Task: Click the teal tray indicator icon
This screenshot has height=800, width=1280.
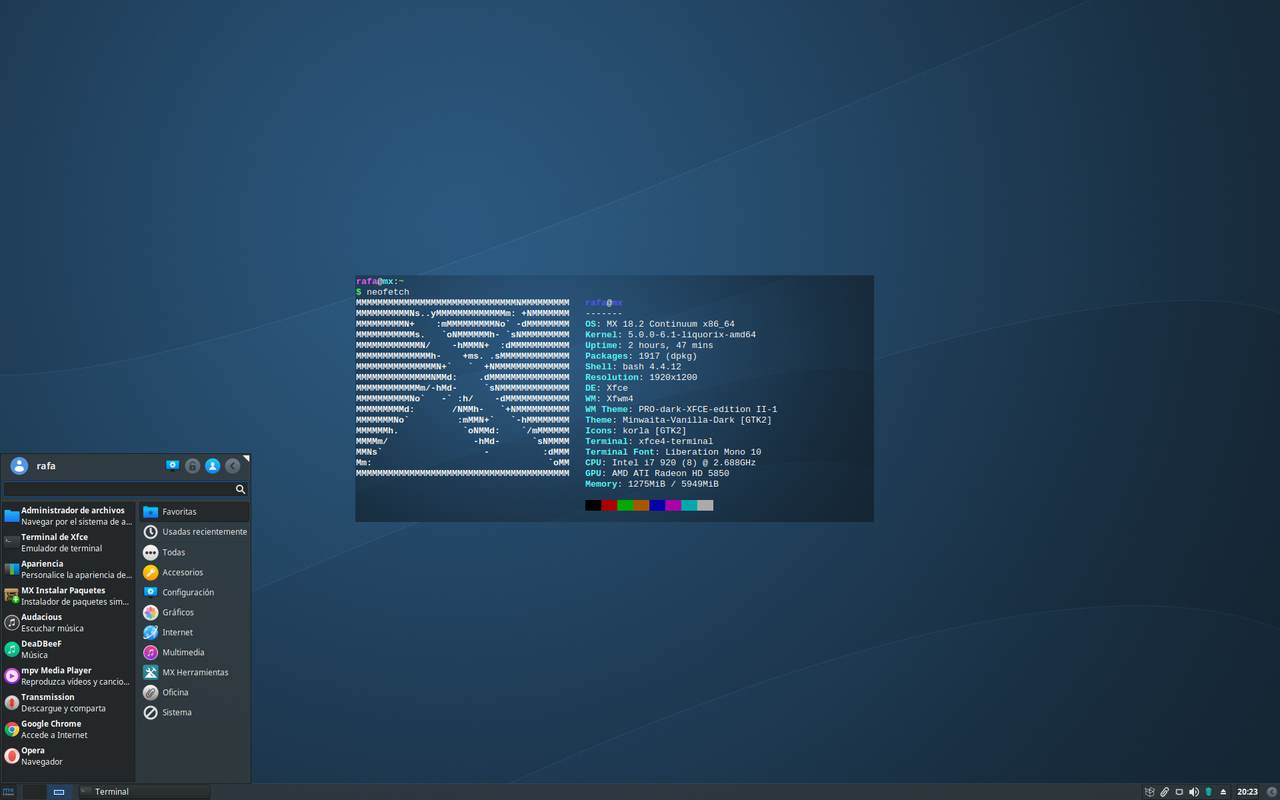Action: coord(1208,792)
